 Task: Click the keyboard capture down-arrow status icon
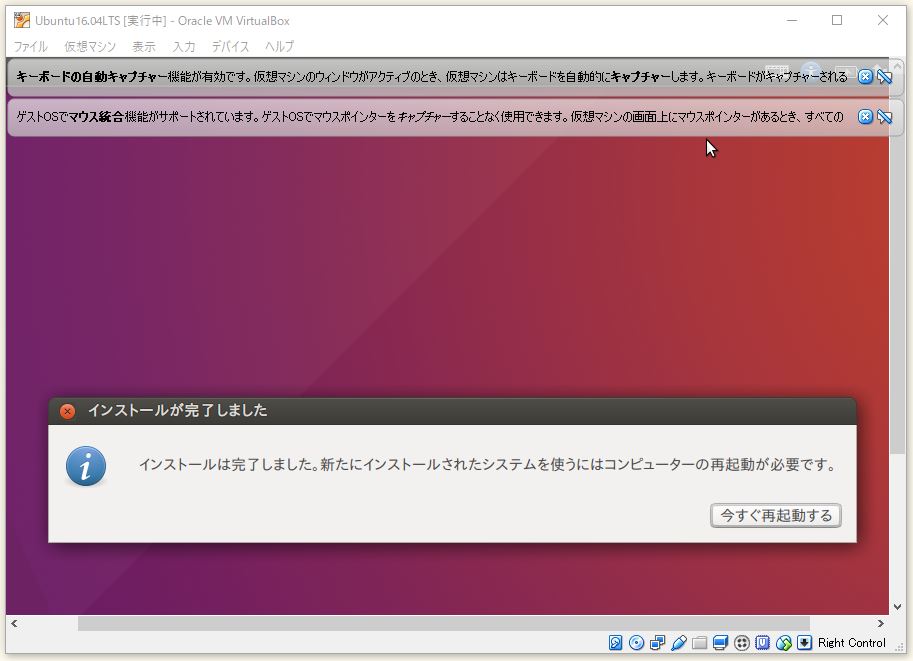click(805, 642)
